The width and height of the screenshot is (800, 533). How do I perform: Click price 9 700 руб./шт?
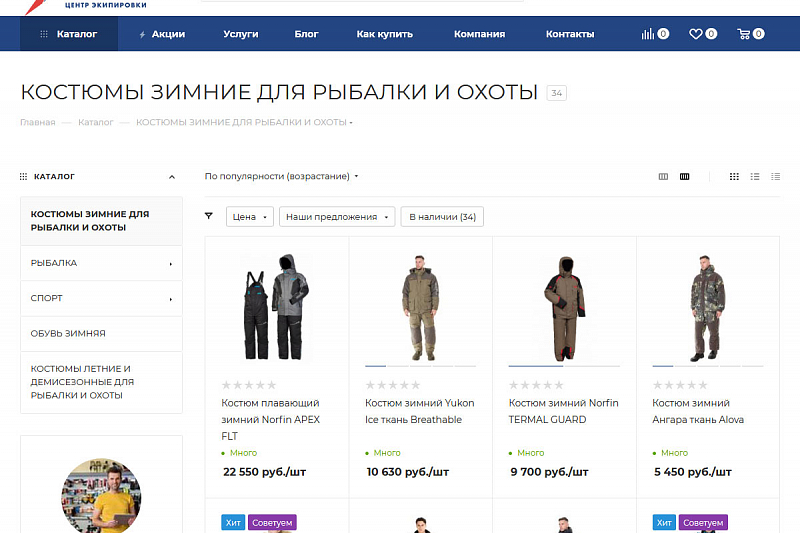tap(549, 472)
